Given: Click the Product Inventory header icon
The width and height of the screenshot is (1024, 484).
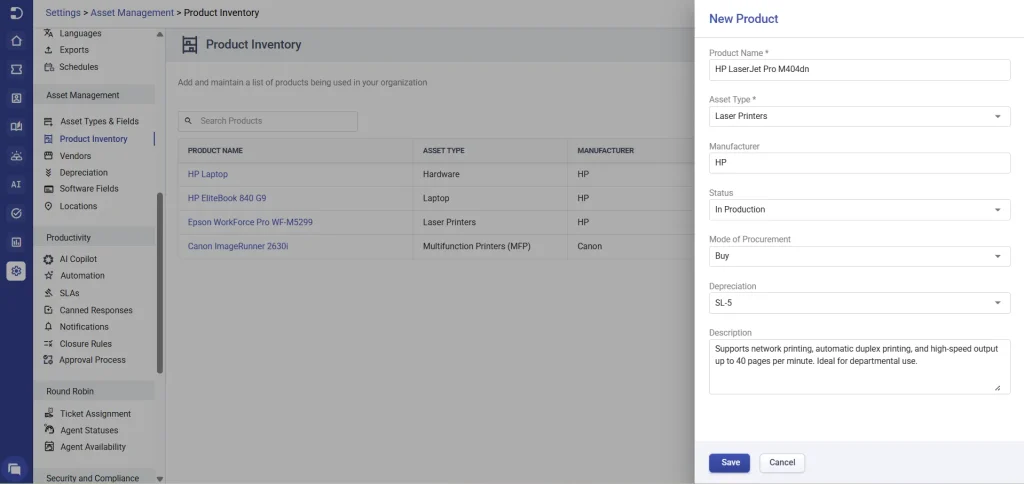Looking at the screenshot, I should pyautogui.click(x=189, y=44).
